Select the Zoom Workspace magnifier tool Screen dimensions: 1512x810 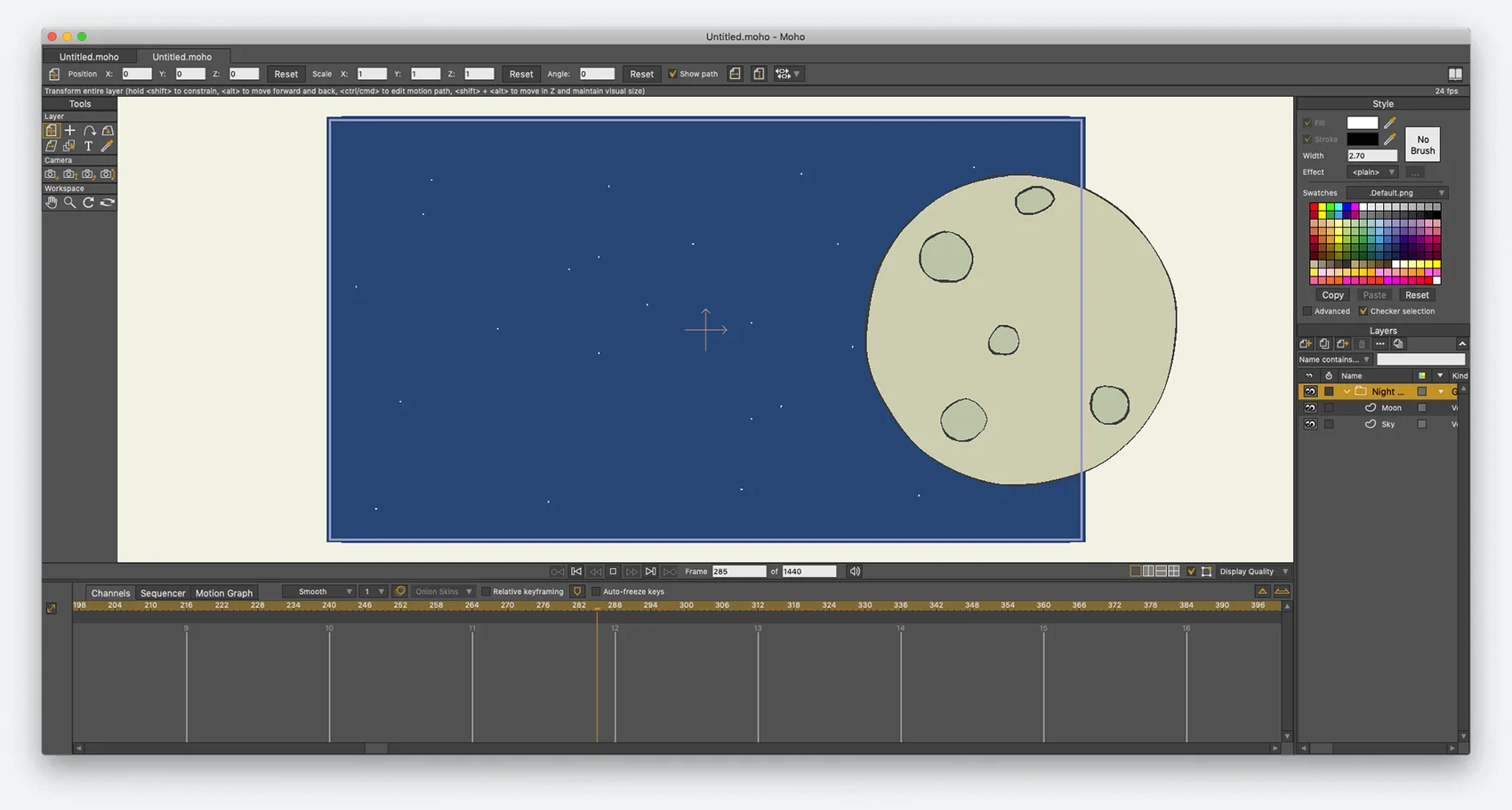[x=69, y=203]
